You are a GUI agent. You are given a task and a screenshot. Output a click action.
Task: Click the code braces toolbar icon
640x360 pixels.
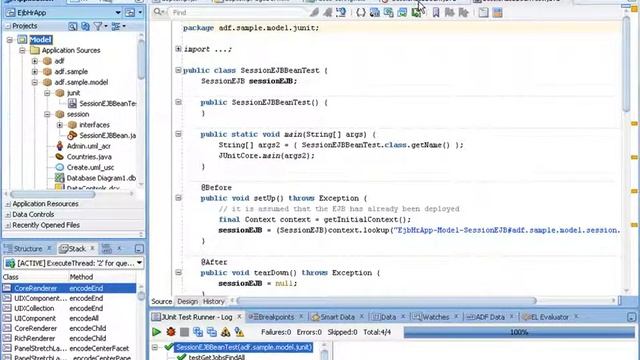tap(361, 13)
